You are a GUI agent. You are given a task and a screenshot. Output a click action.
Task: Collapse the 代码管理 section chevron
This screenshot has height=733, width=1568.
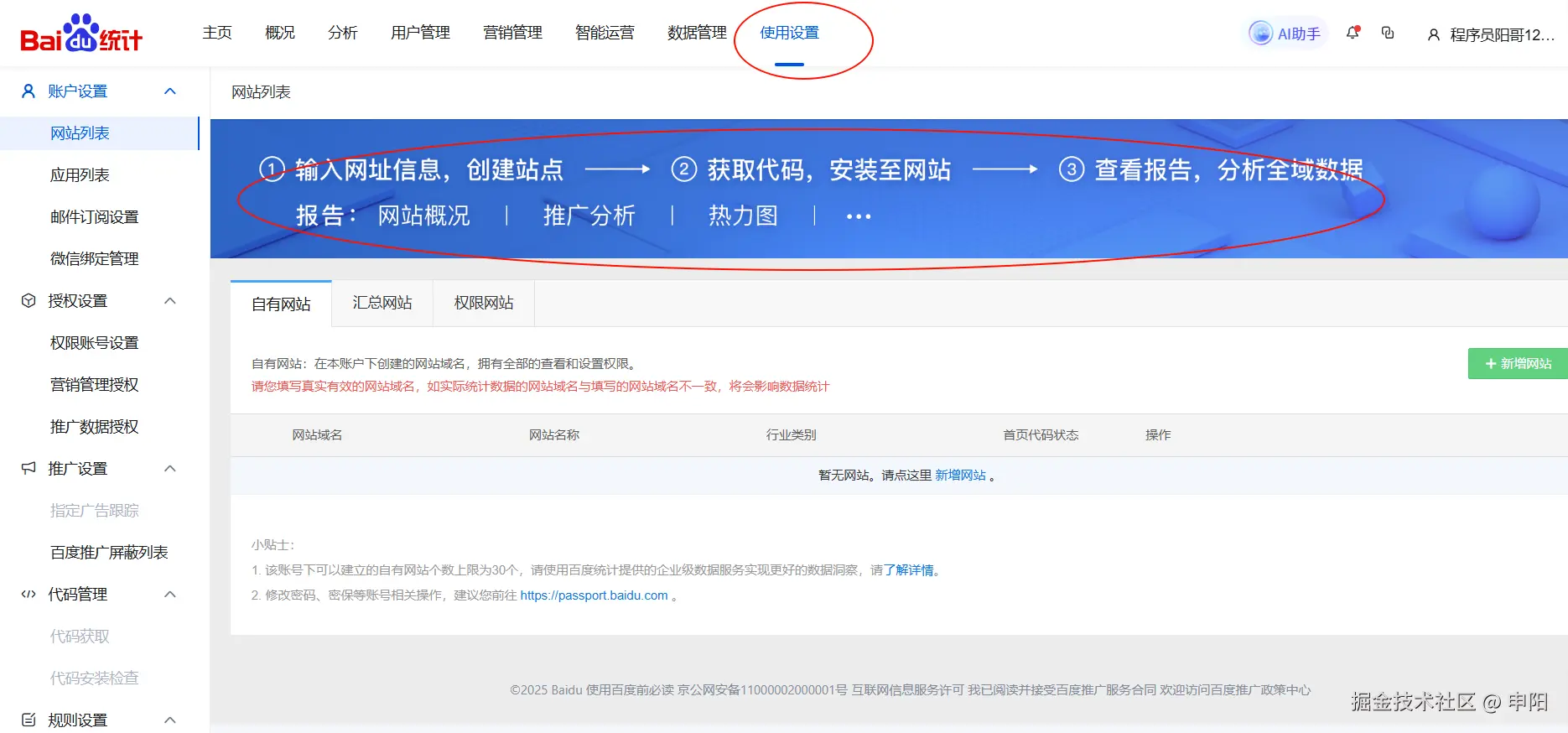tap(170, 594)
